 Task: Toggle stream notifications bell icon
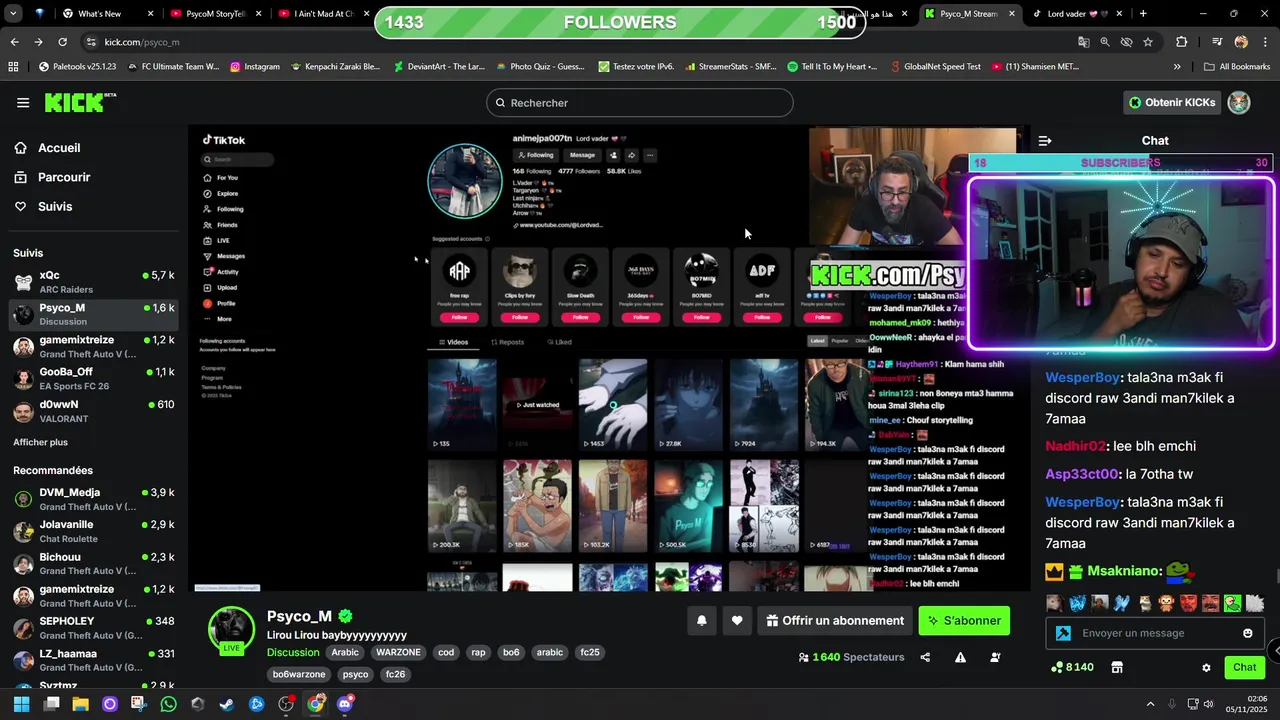[x=702, y=621]
